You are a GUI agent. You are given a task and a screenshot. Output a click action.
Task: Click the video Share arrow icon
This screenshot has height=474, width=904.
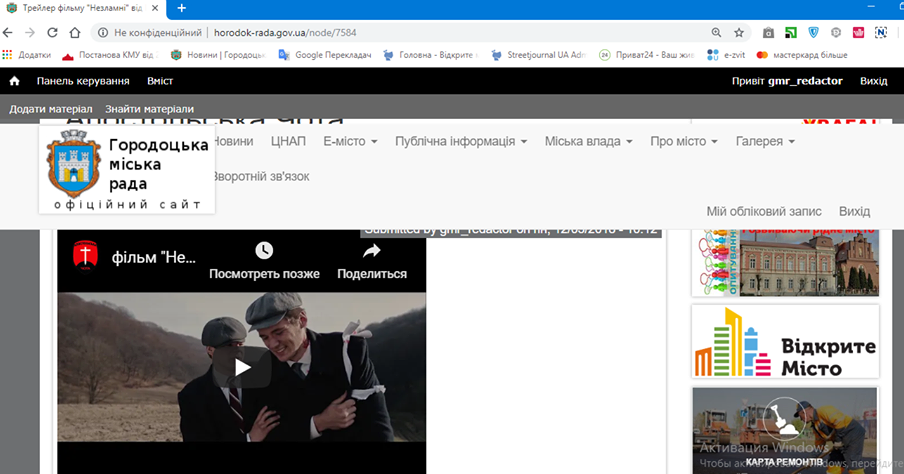(x=371, y=252)
